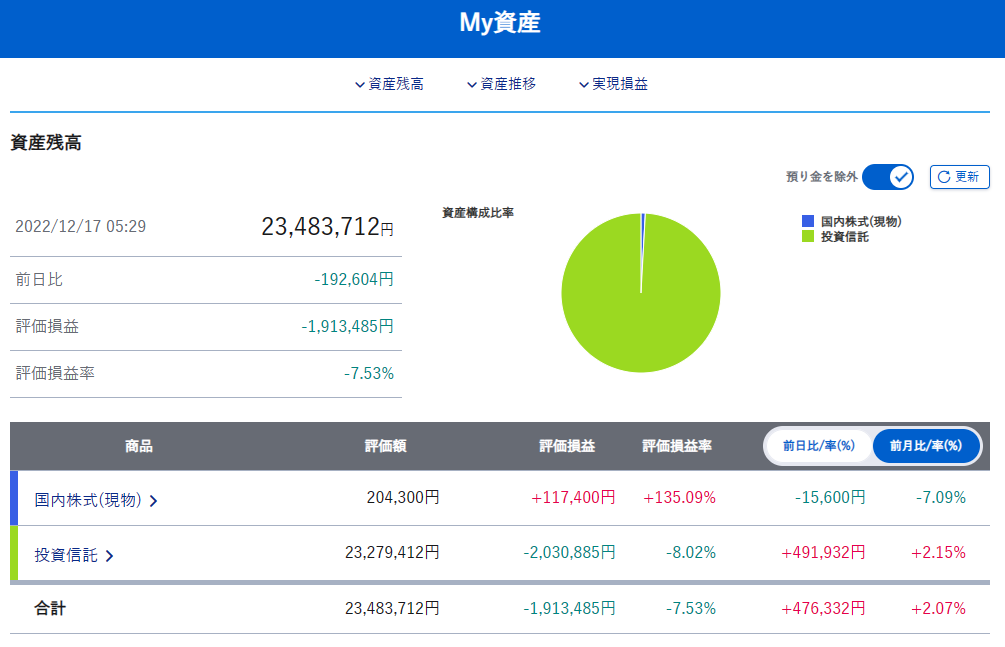Click down-chevron icon before 資産推移
Image resolution: width=1005 pixels, height=647 pixels.
[x=472, y=85]
